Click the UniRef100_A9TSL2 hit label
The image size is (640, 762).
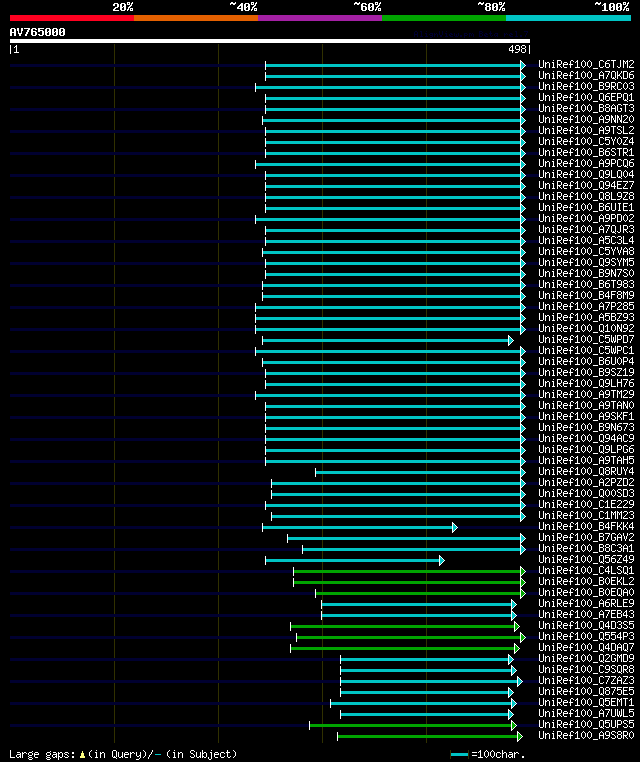[586, 130]
